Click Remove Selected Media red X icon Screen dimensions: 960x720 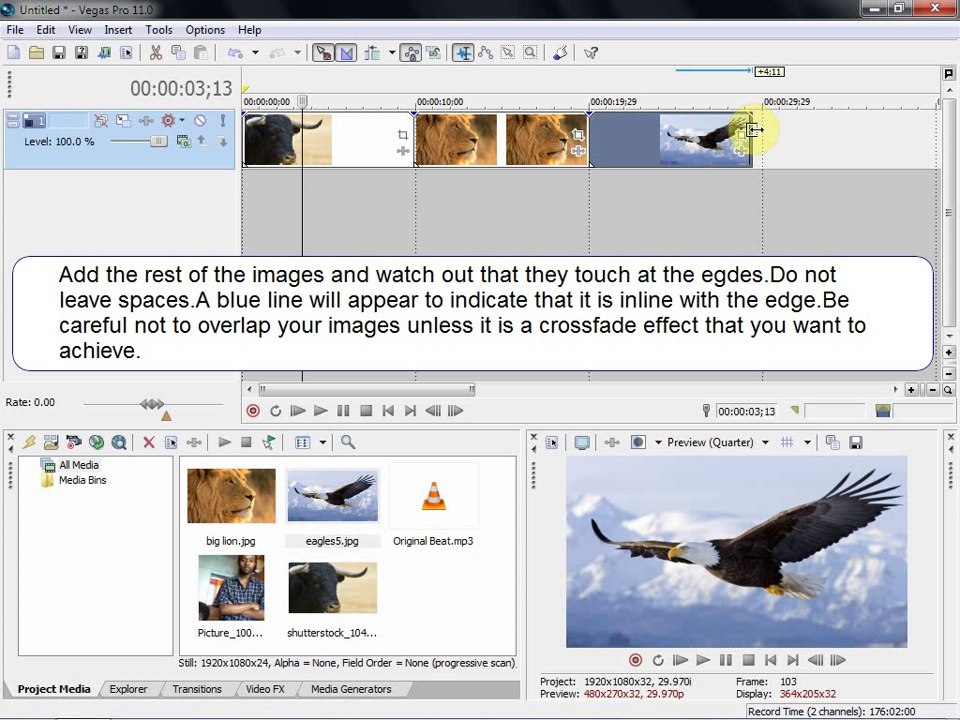click(x=148, y=442)
